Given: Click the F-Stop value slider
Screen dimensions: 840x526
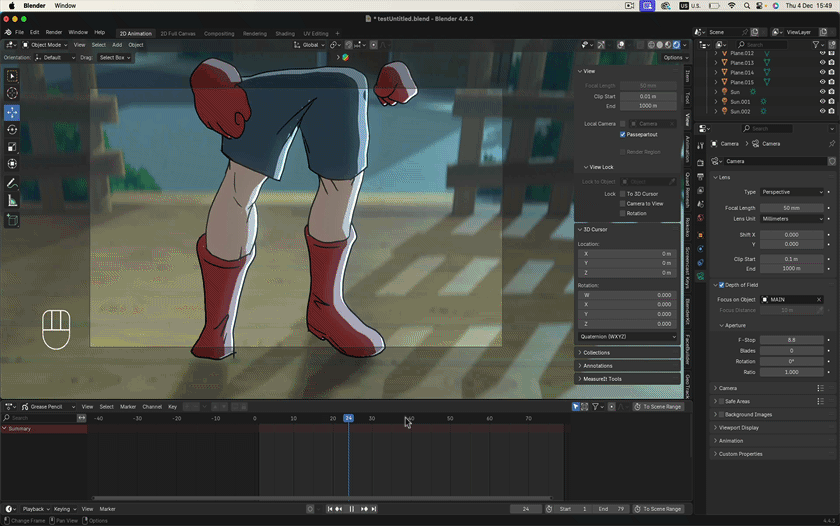Looking at the screenshot, I should tap(792, 340).
